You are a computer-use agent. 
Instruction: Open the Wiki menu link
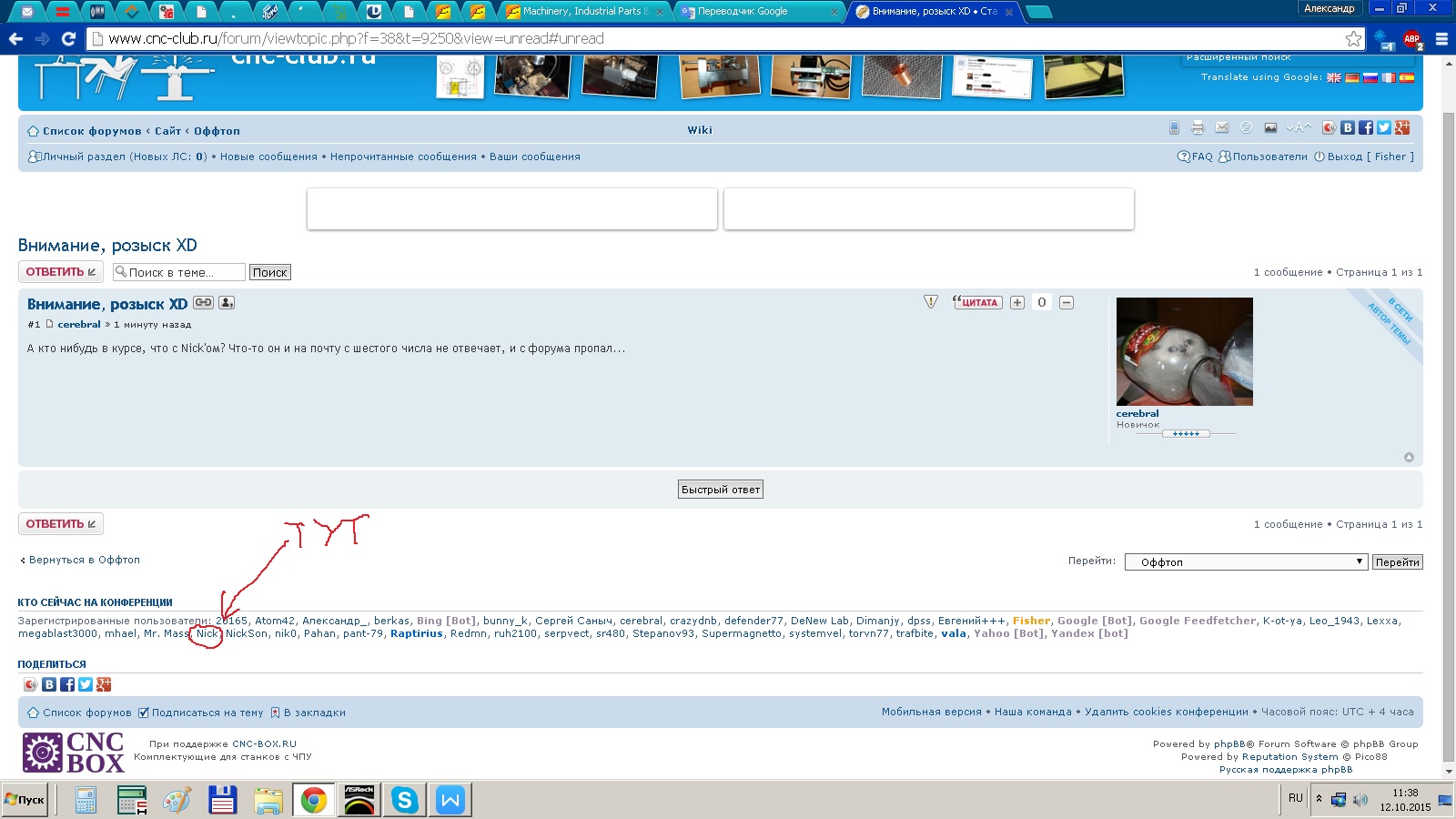700,130
